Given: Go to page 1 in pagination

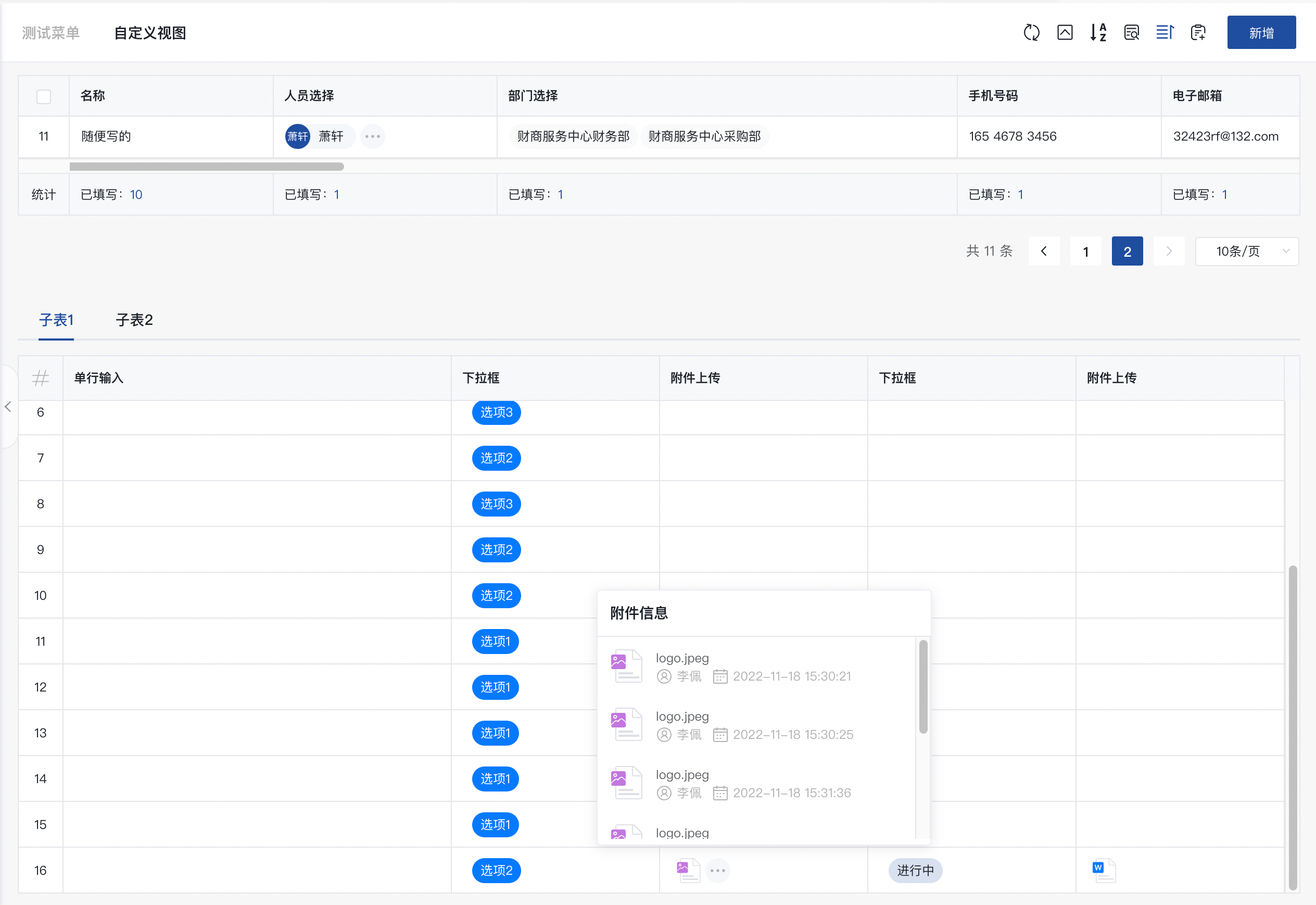Looking at the screenshot, I should tap(1085, 251).
